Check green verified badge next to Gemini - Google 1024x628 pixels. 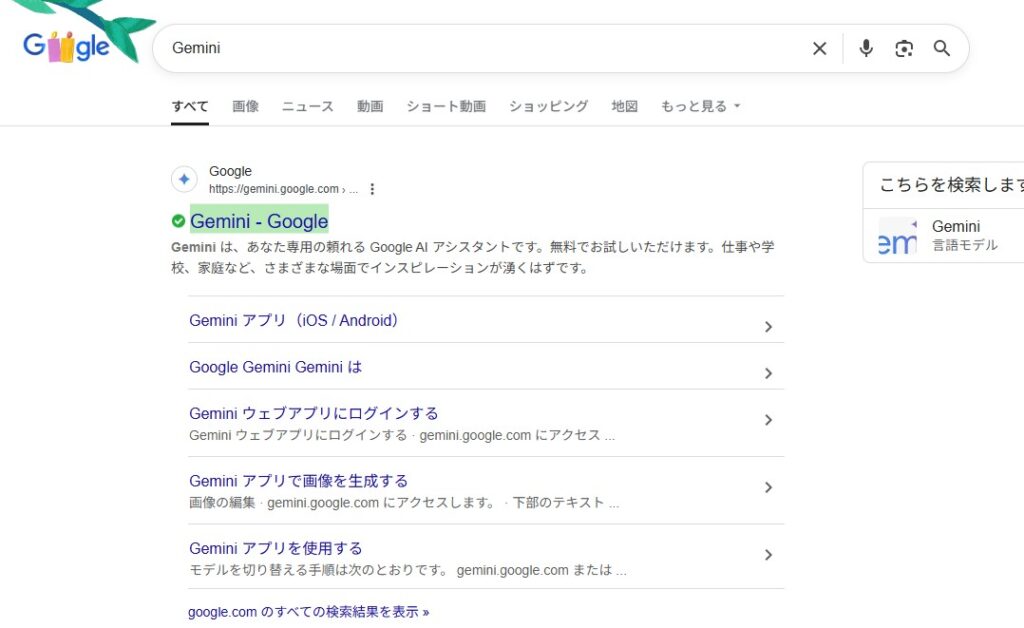point(178,221)
